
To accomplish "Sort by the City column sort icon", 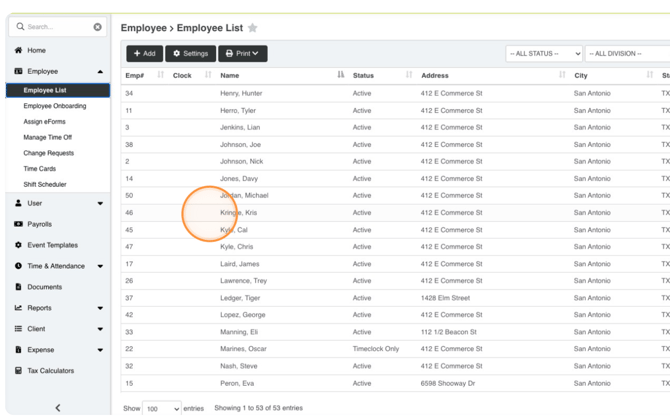I will point(650,75).
